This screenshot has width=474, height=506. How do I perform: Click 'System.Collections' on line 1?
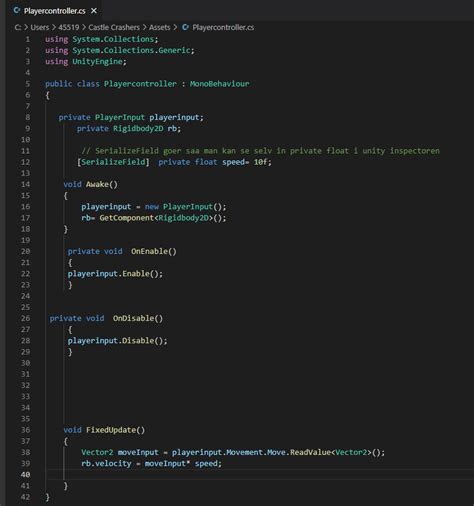pos(113,39)
